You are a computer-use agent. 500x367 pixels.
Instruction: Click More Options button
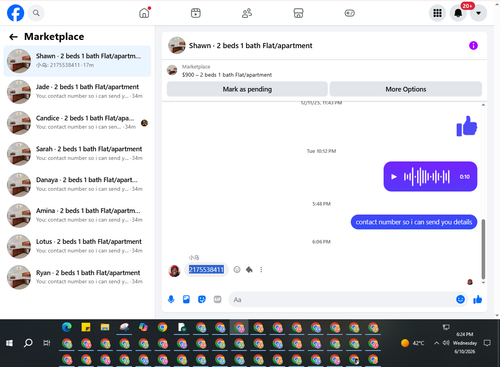[406, 89]
